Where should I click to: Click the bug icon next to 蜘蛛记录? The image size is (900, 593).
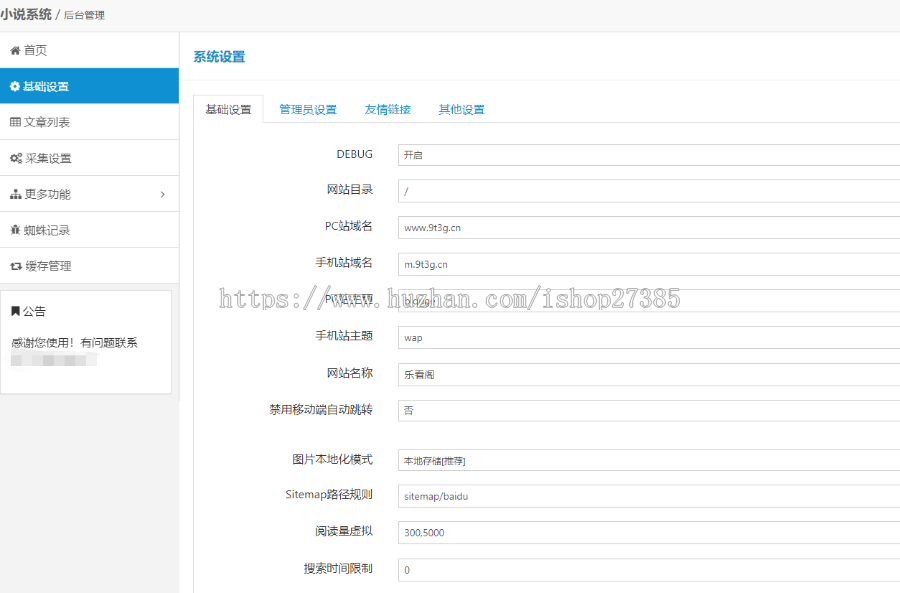coord(14,229)
